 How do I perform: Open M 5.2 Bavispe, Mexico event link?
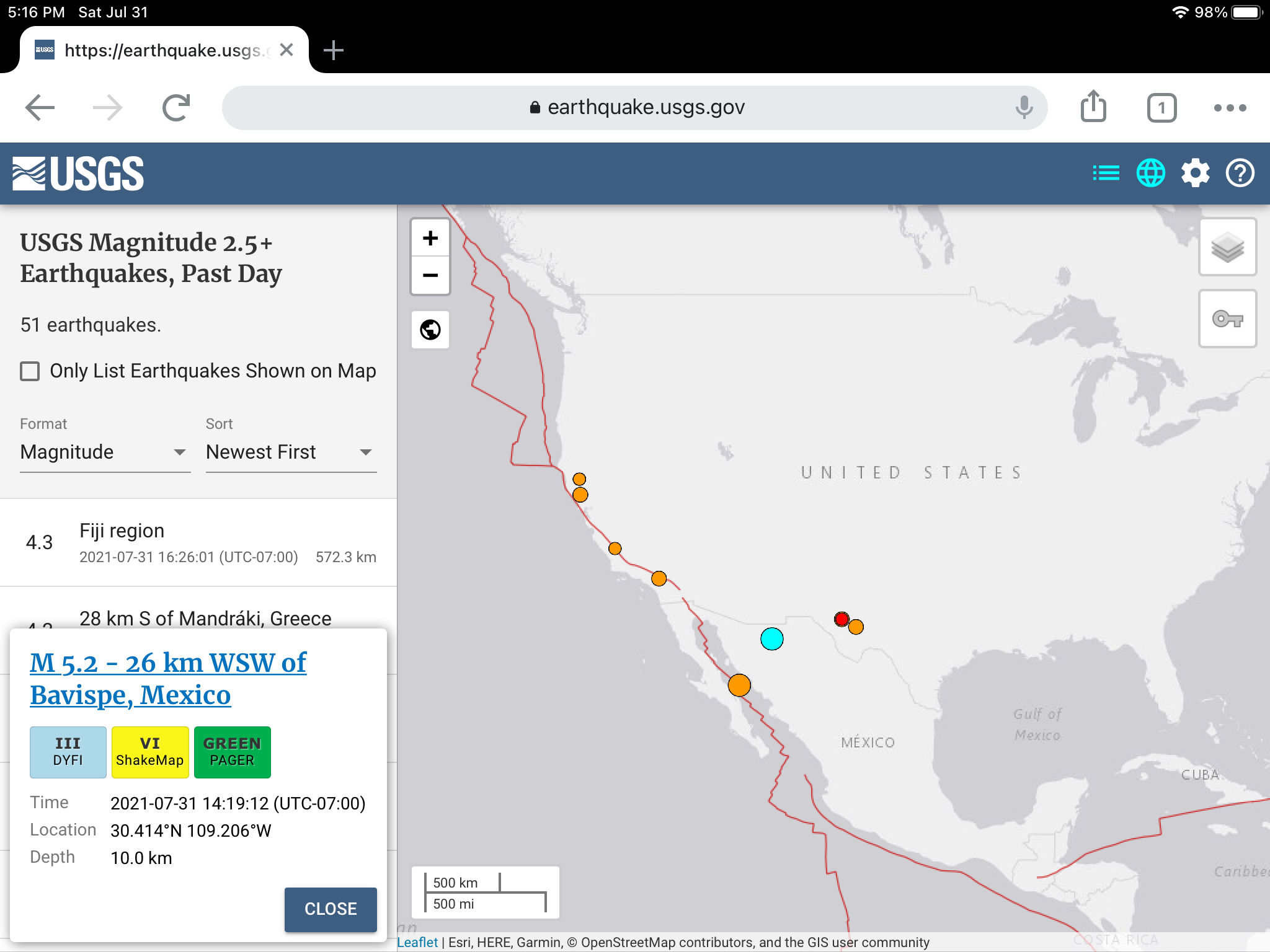click(x=168, y=679)
